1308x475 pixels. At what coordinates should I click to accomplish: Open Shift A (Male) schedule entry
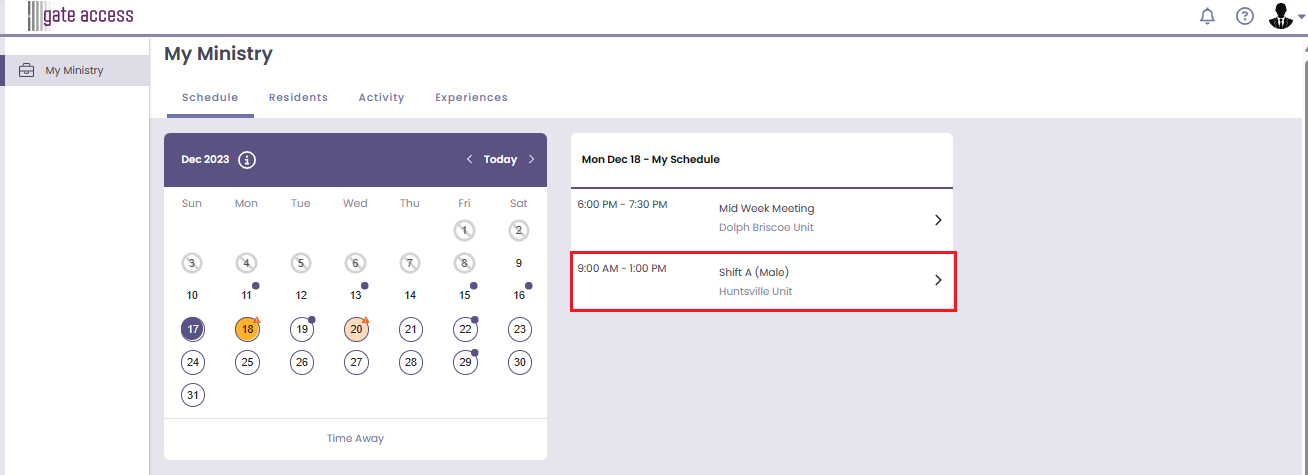(763, 281)
